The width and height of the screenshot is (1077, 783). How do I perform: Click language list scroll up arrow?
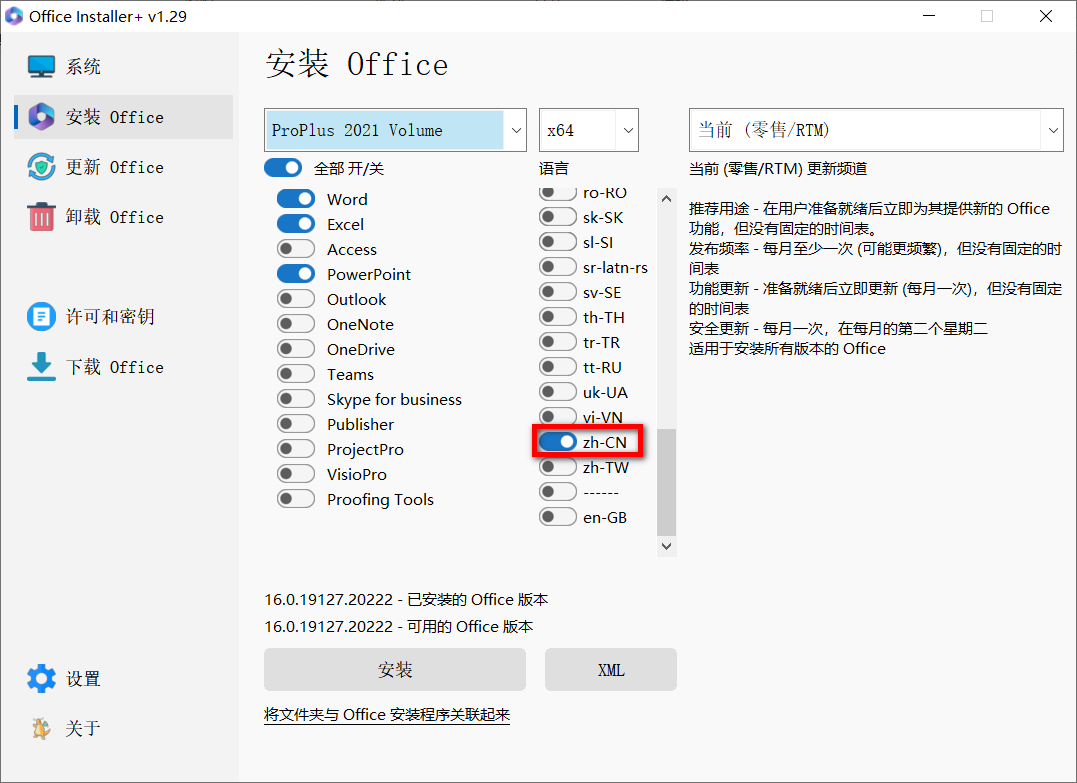click(x=666, y=198)
